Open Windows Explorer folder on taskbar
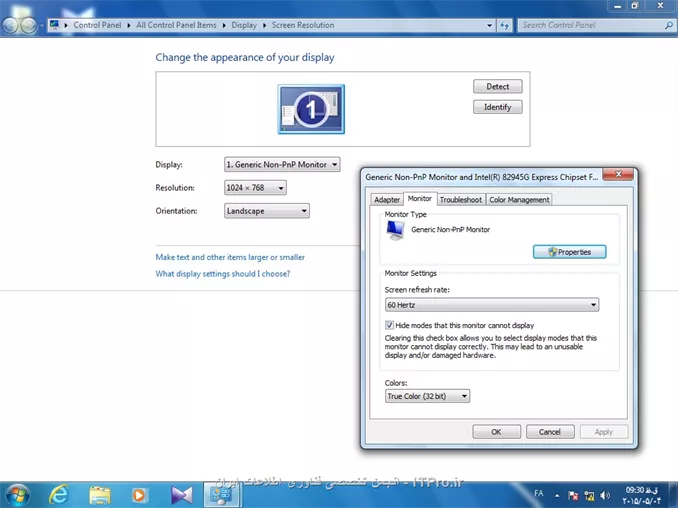 point(99,495)
